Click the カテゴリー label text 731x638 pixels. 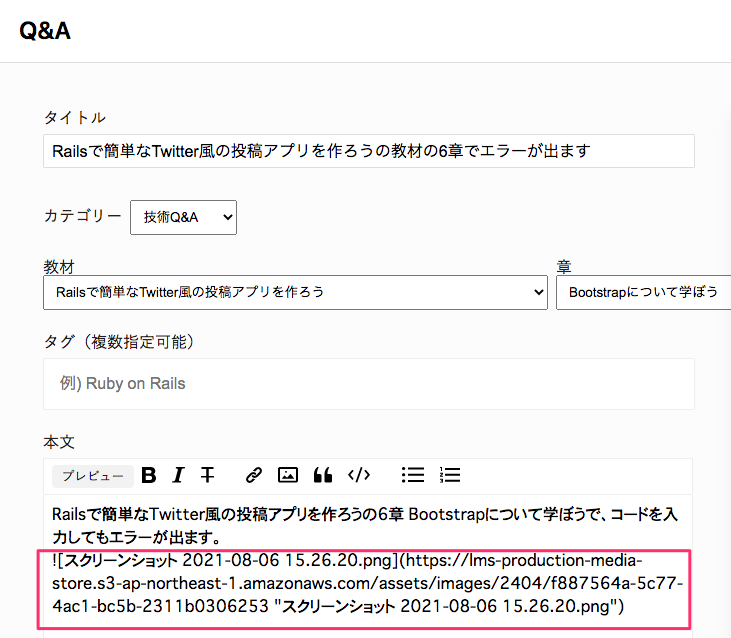tap(83, 216)
